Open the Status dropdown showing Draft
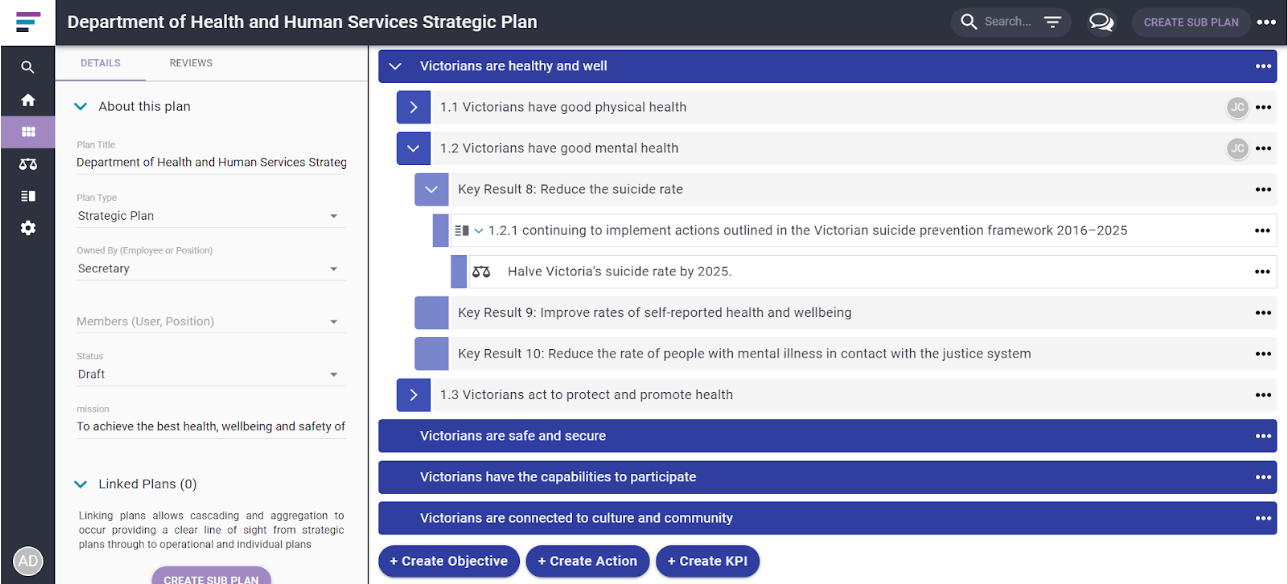1287x584 pixels. [211, 374]
